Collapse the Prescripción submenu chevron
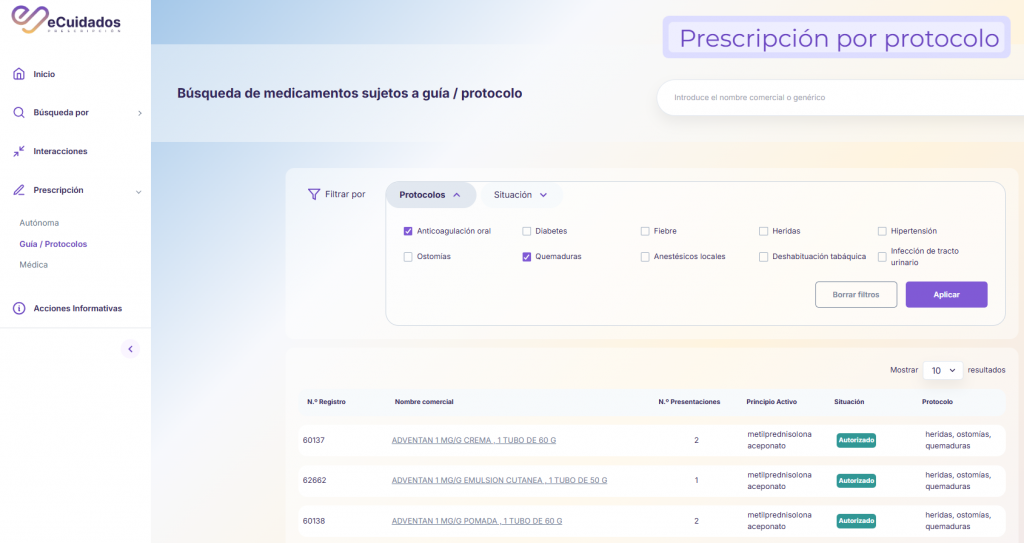The height and width of the screenshot is (543, 1024). (138, 191)
